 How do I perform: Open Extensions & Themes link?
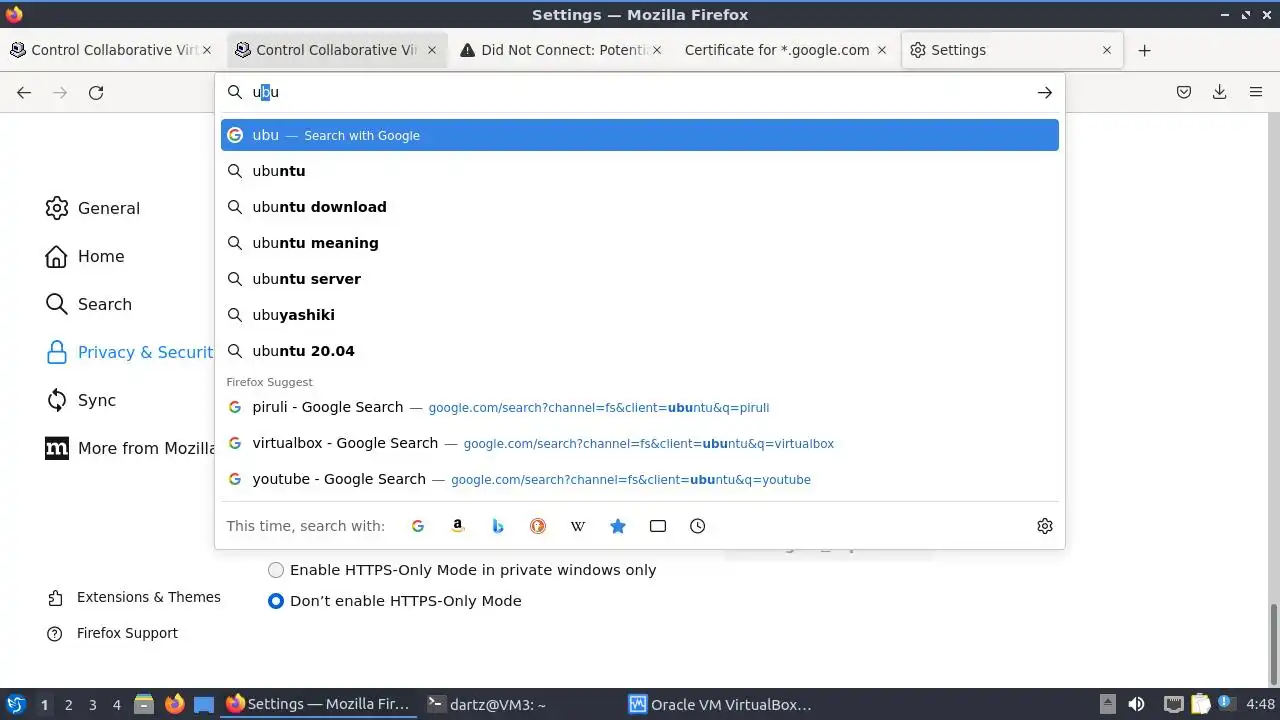point(134,597)
